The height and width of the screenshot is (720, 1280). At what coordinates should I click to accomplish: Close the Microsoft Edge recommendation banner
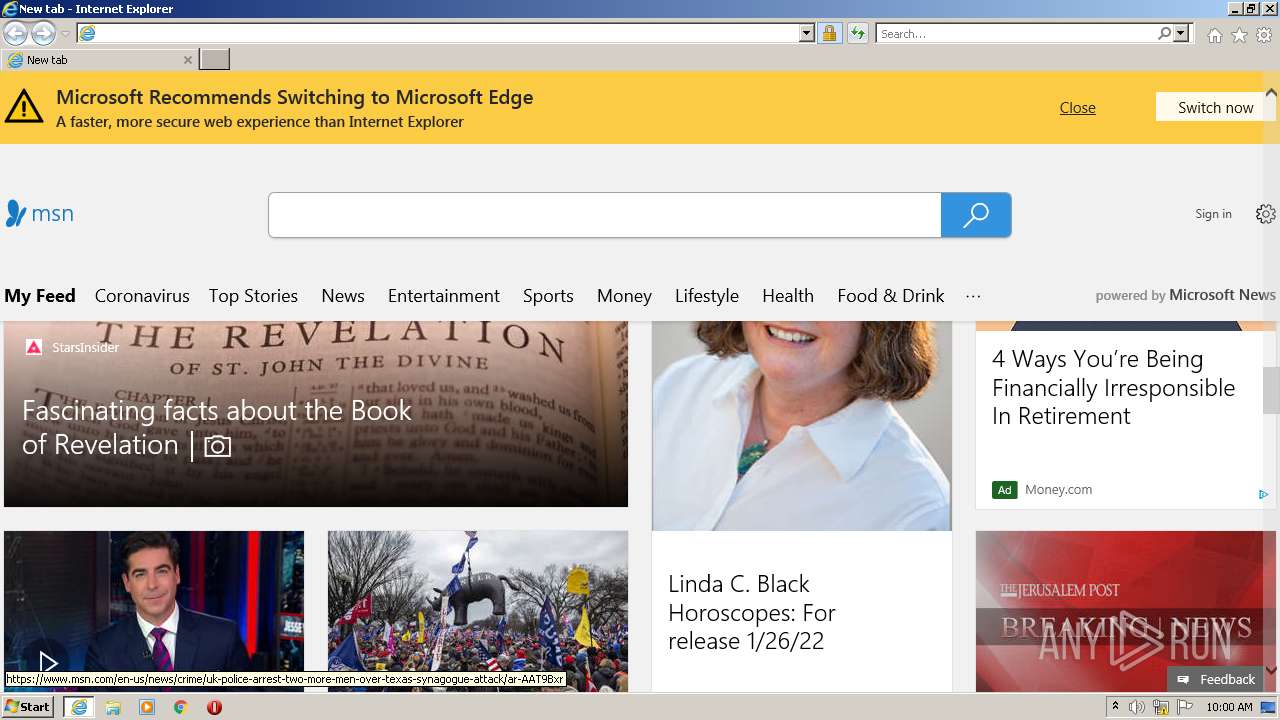point(1077,107)
